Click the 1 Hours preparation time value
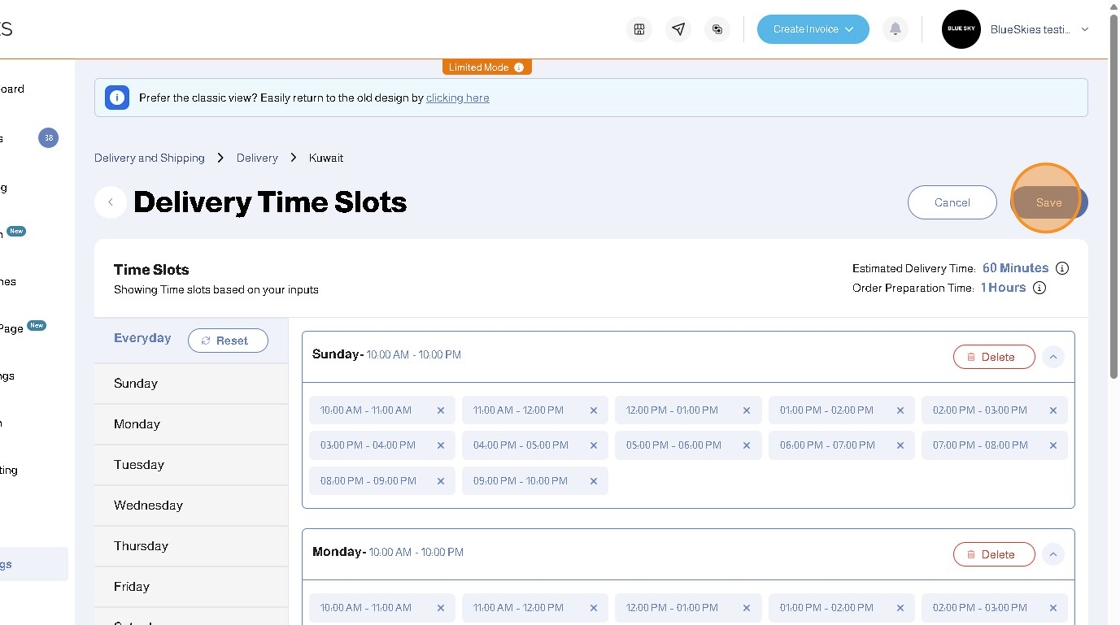This screenshot has height=625, width=1120. tap(1003, 287)
